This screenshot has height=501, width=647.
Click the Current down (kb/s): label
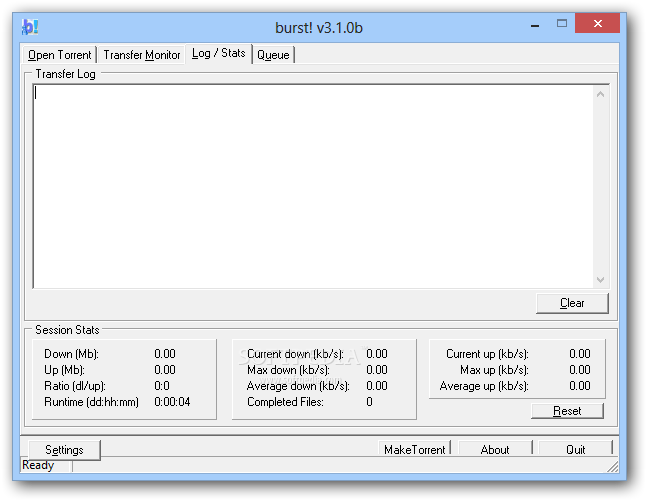tap(295, 354)
